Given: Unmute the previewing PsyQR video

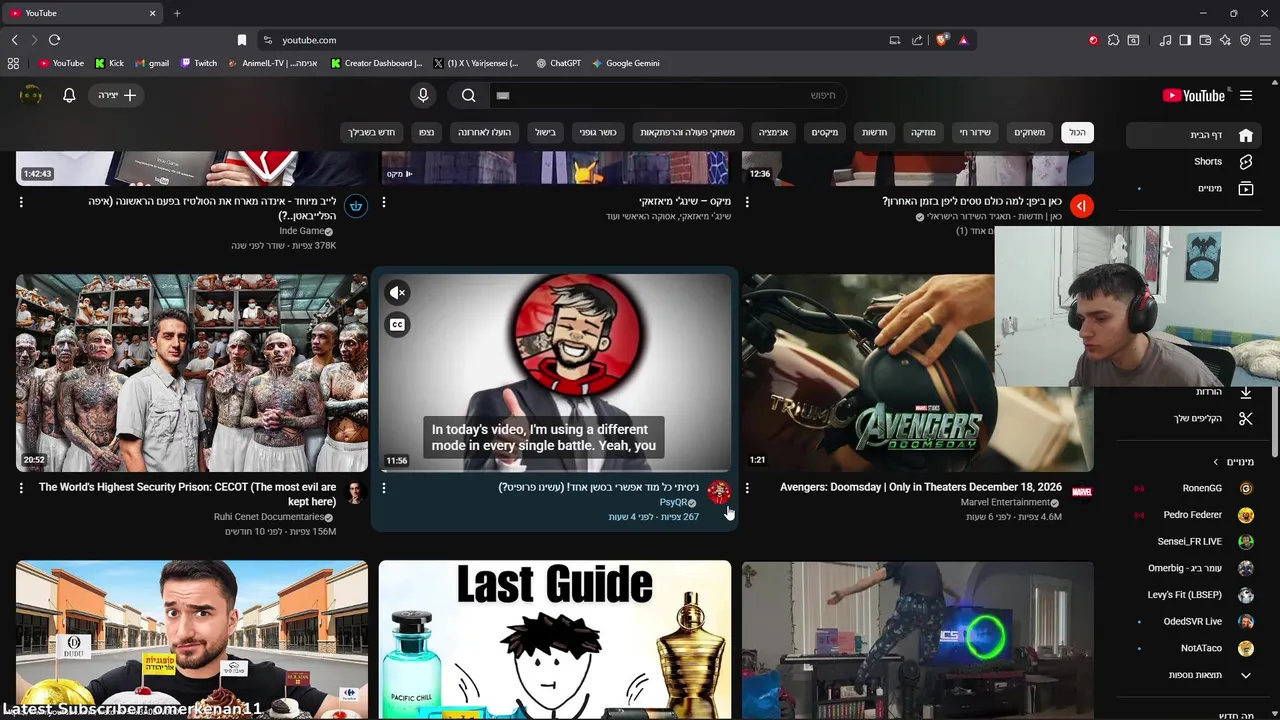Looking at the screenshot, I should click(x=398, y=293).
